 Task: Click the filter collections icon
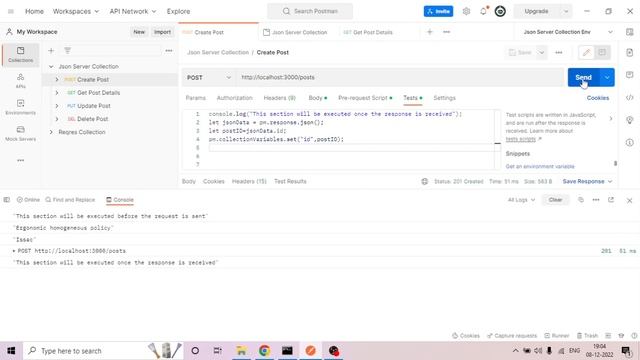pyautogui.click(x=67, y=51)
